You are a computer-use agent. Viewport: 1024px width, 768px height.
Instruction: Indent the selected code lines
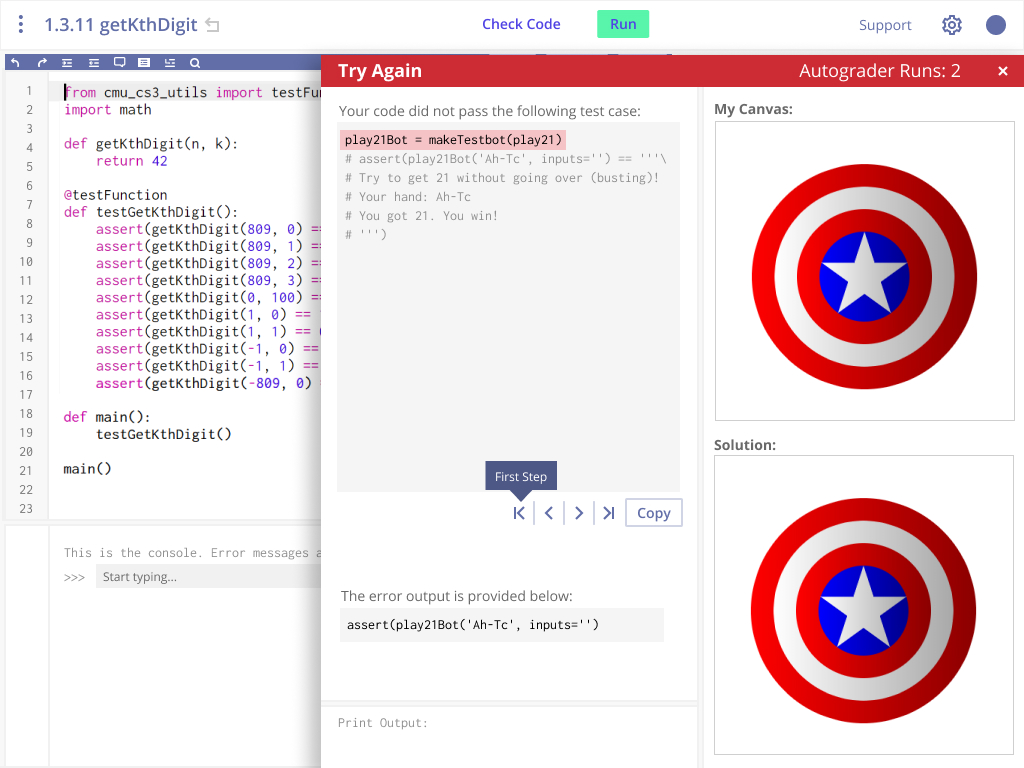[67, 63]
